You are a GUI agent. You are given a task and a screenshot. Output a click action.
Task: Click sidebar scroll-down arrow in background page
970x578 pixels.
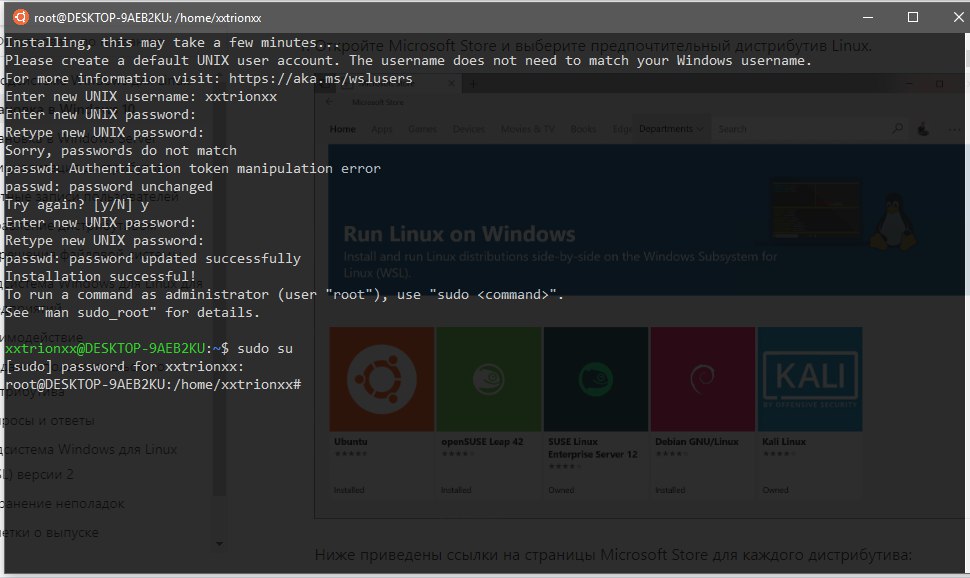(220, 544)
